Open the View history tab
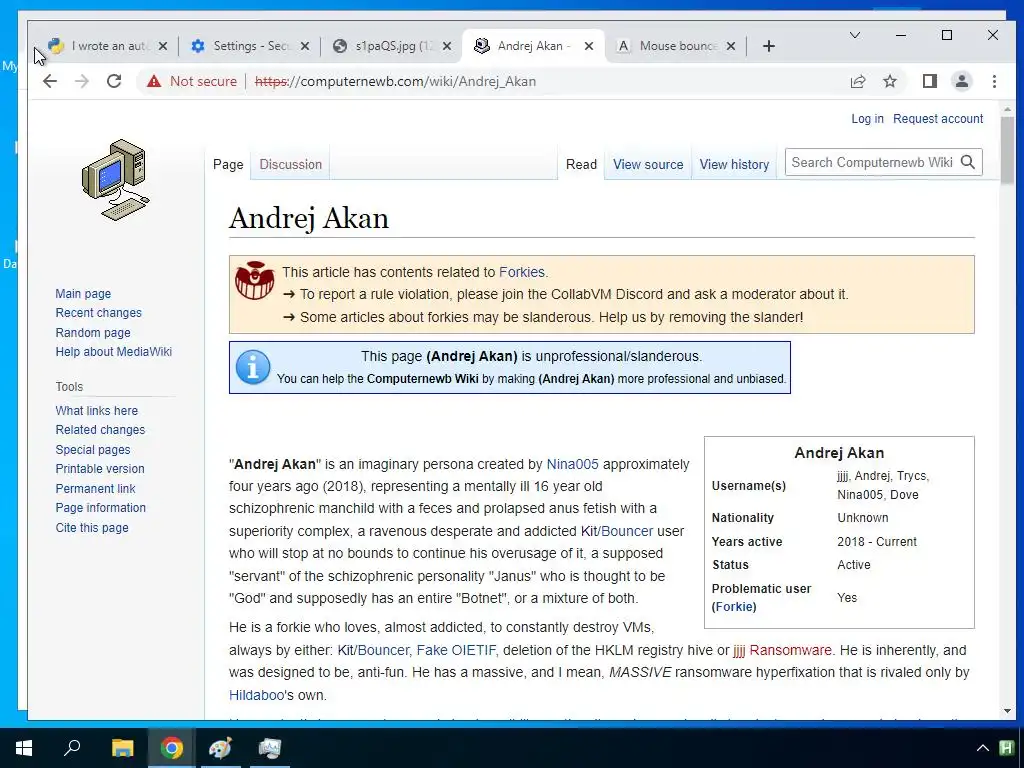1024x768 pixels. tap(734, 165)
